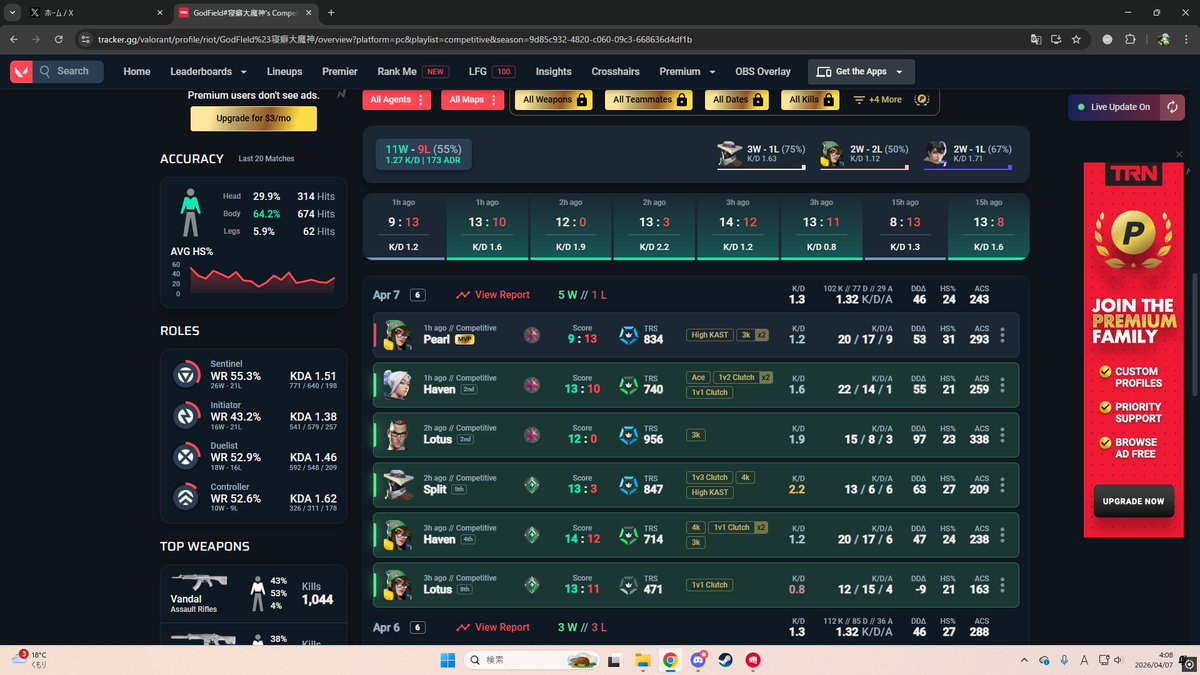Viewport: 1200px width, 675px height.
Task: Expand the +4 More filters
Action: [877, 99]
